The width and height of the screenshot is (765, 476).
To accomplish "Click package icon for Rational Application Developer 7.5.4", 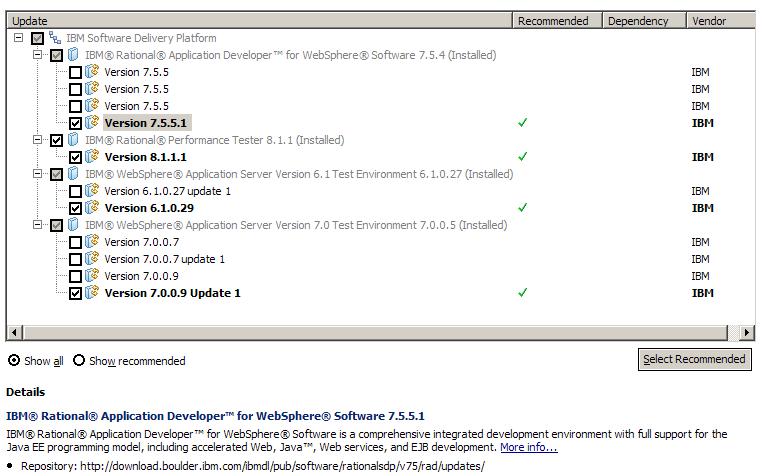I will (73, 55).
